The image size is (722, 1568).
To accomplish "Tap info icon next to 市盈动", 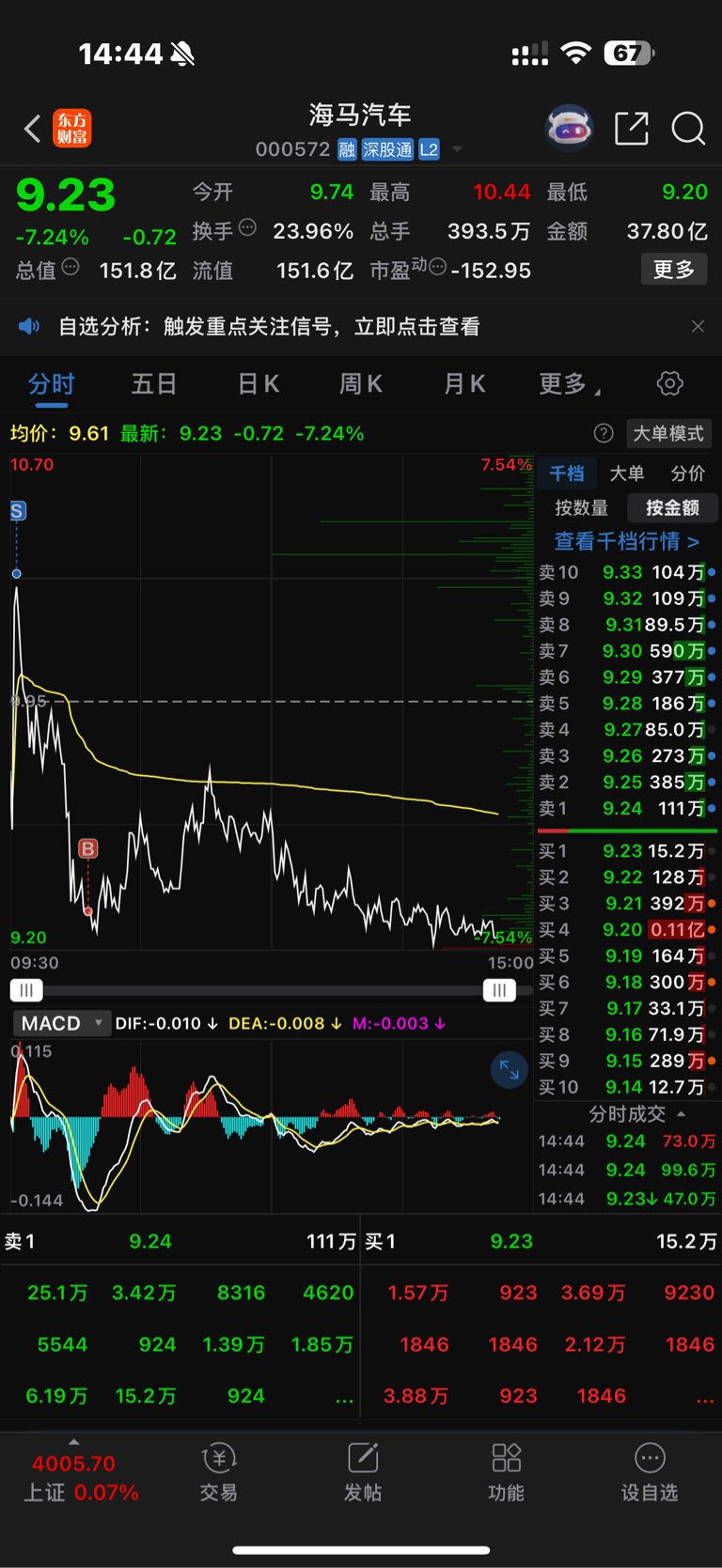I will [437, 267].
